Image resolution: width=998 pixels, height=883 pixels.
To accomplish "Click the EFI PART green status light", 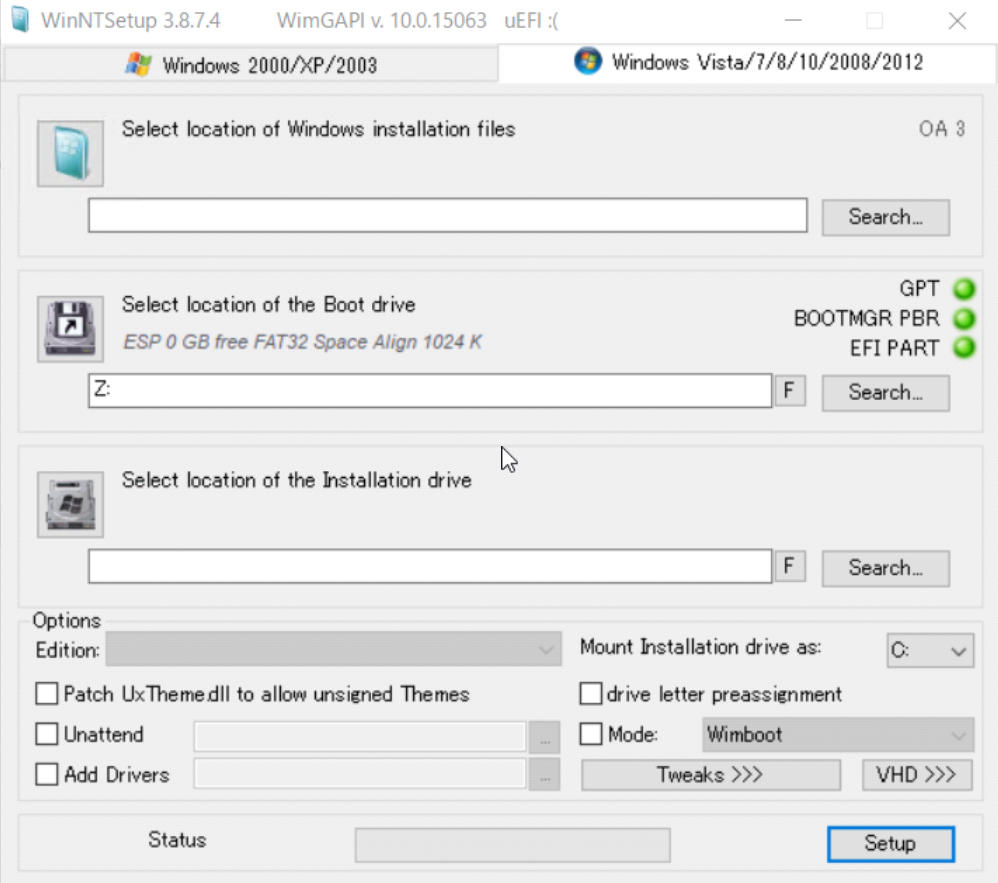I will click(964, 348).
